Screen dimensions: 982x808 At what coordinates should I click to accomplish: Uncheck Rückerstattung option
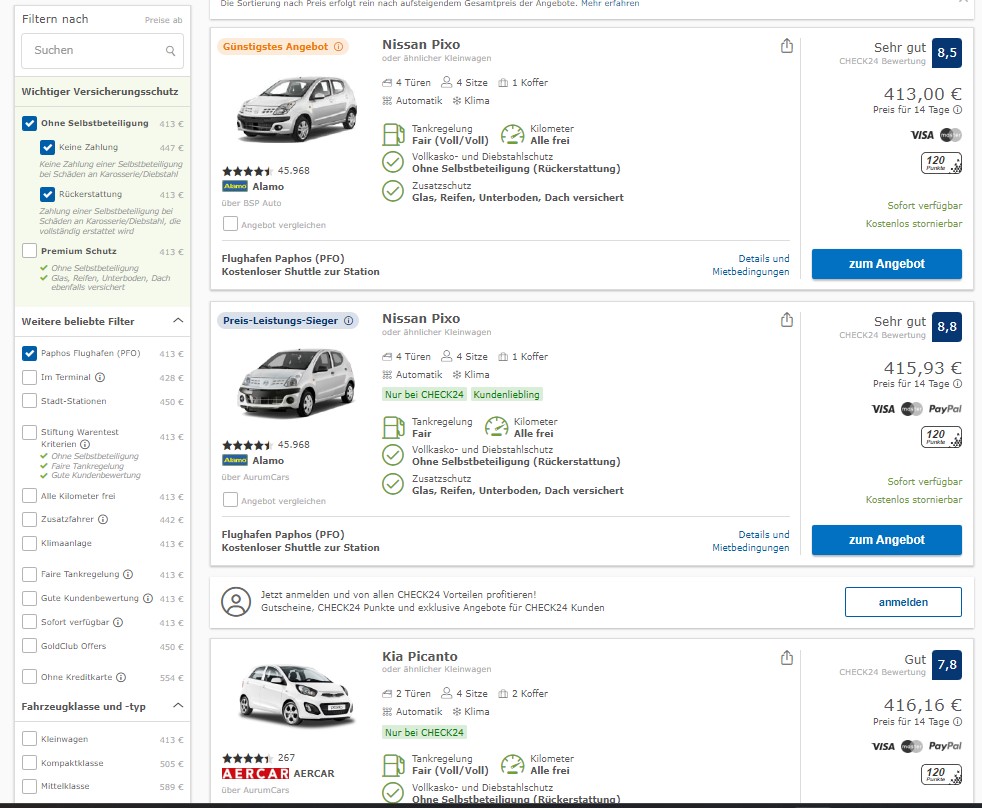pyautogui.click(x=47, y=194)
